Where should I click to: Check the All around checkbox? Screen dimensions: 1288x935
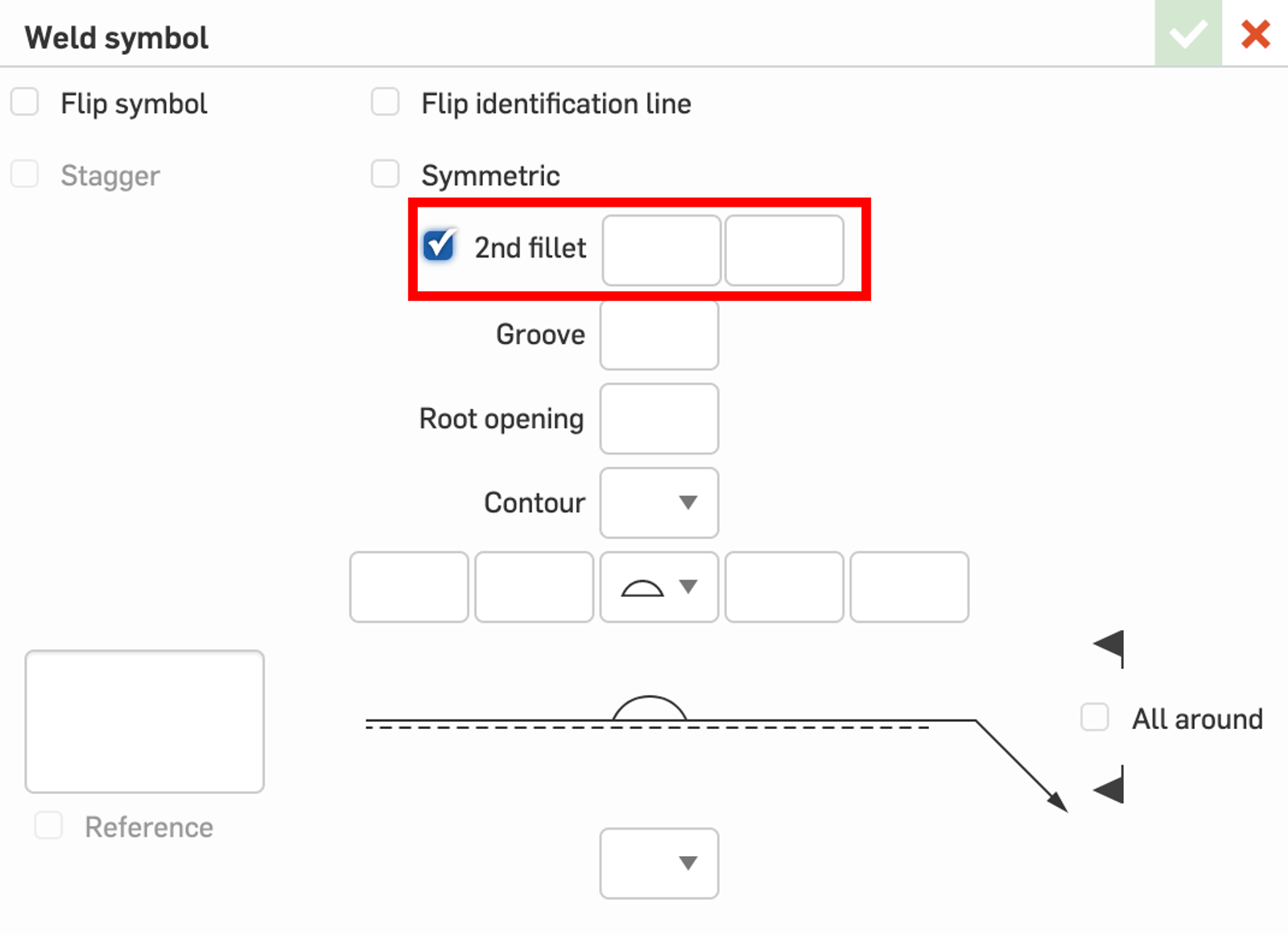1095,717
